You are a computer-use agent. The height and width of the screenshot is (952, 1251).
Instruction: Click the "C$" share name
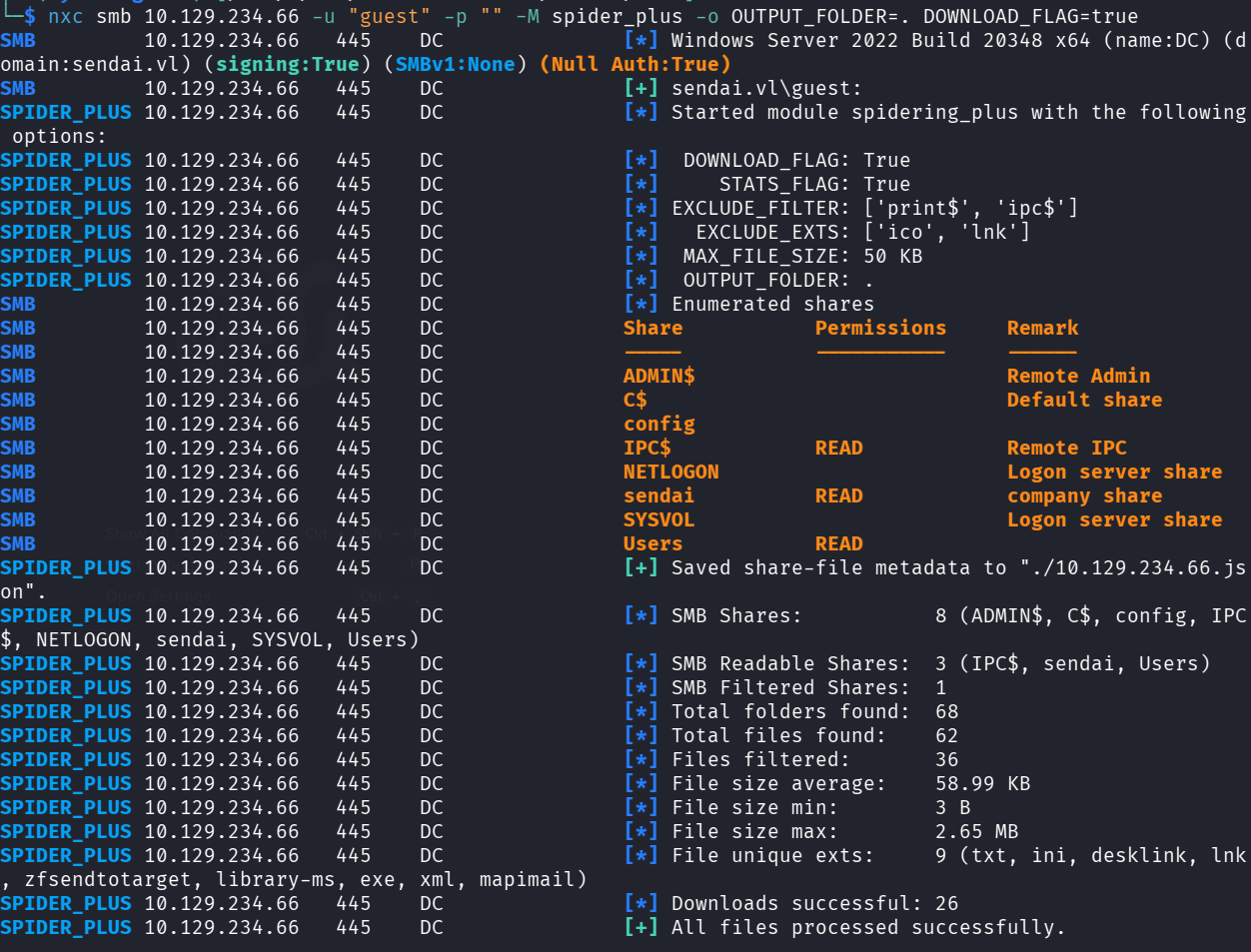tap(635, 400)
